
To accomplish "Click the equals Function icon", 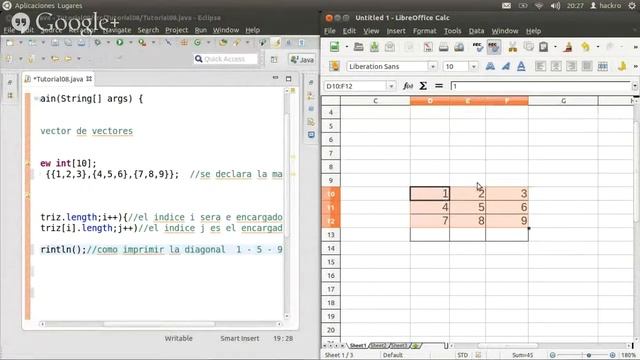I will click(439, 86).
